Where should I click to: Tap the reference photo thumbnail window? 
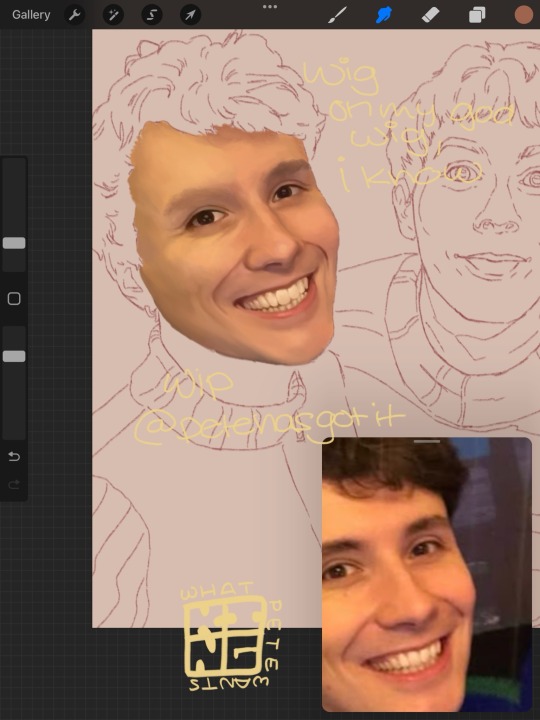point(427,574)
